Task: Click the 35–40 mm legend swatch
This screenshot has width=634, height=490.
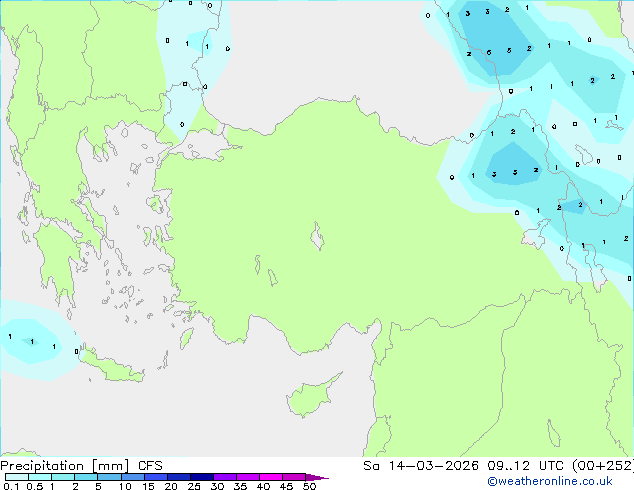Action: pos(248,477)
